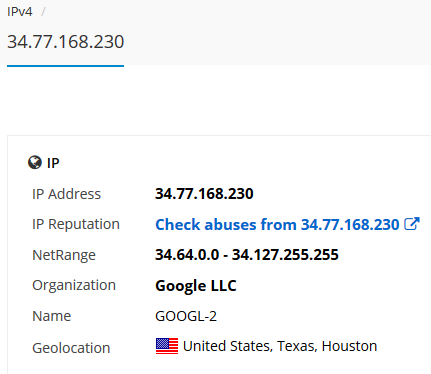Click the Geolocation field label
Image resolution: width=431 pixels, height=374 pixels.
click(x=71, y=348)
